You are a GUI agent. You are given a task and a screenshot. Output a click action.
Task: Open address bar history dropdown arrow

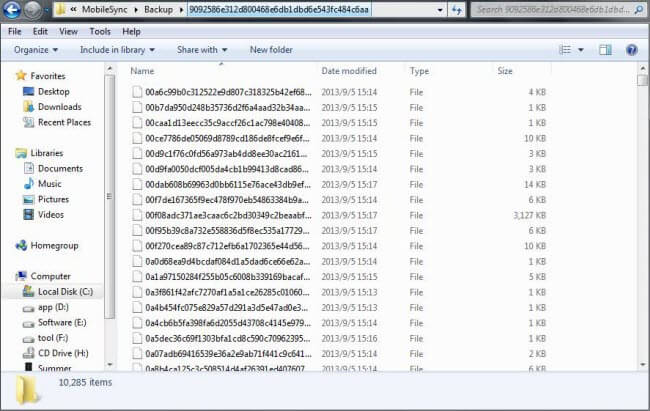(x=440, y=10)
